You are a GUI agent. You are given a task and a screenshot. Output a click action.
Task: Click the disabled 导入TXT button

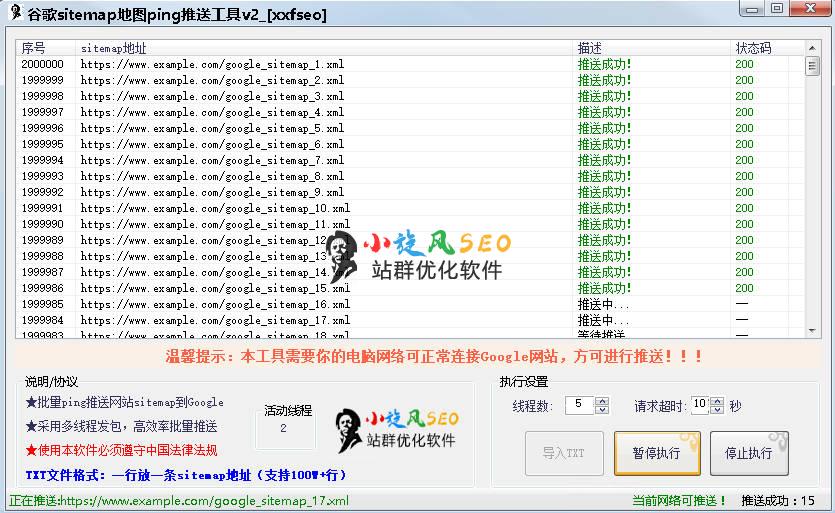point(564,453)
